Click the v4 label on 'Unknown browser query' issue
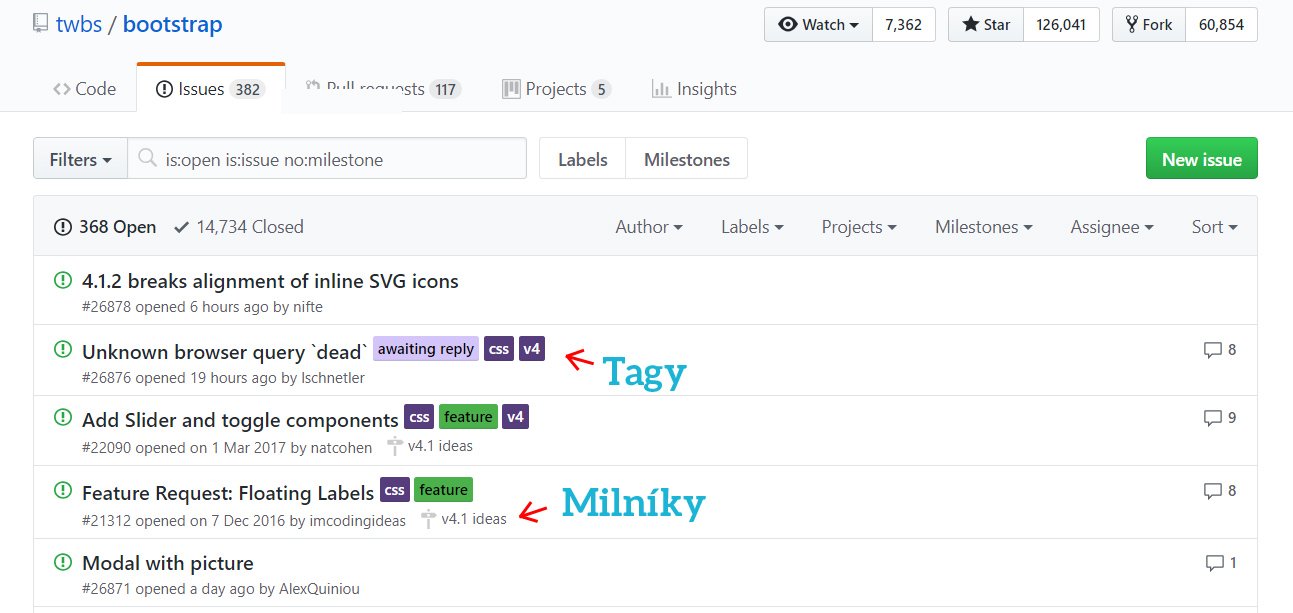The height and width of the screenshot is (613, 1293). (532, 349)
